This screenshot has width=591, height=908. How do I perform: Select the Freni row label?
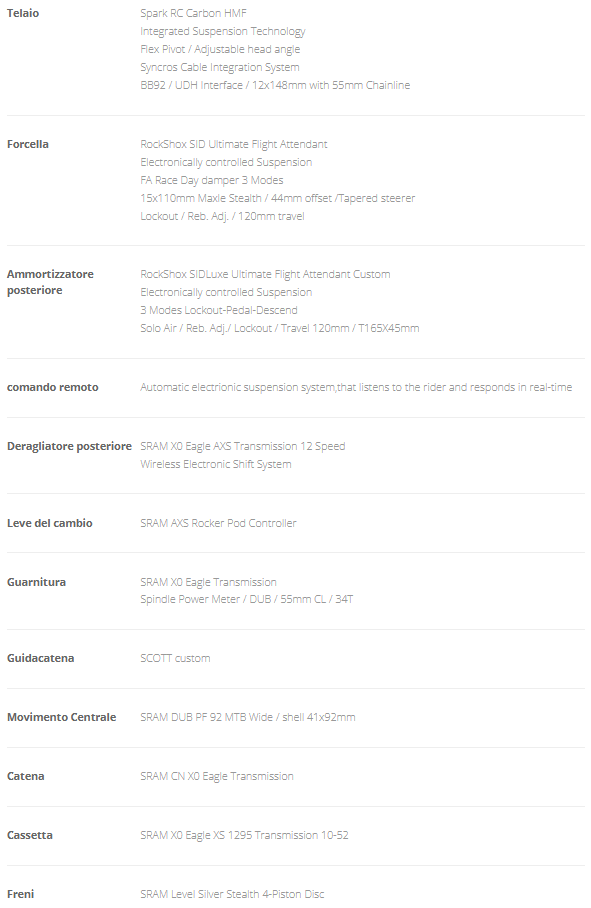point(20,894)
